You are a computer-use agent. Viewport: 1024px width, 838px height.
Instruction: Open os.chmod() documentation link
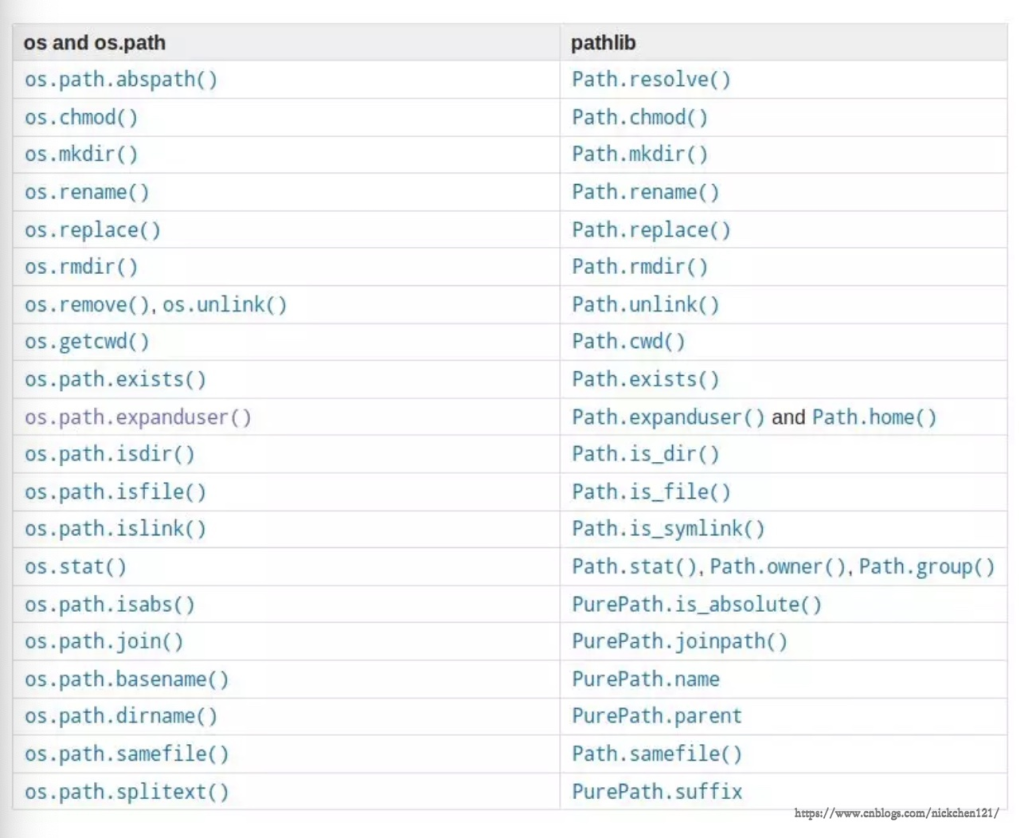81,117
